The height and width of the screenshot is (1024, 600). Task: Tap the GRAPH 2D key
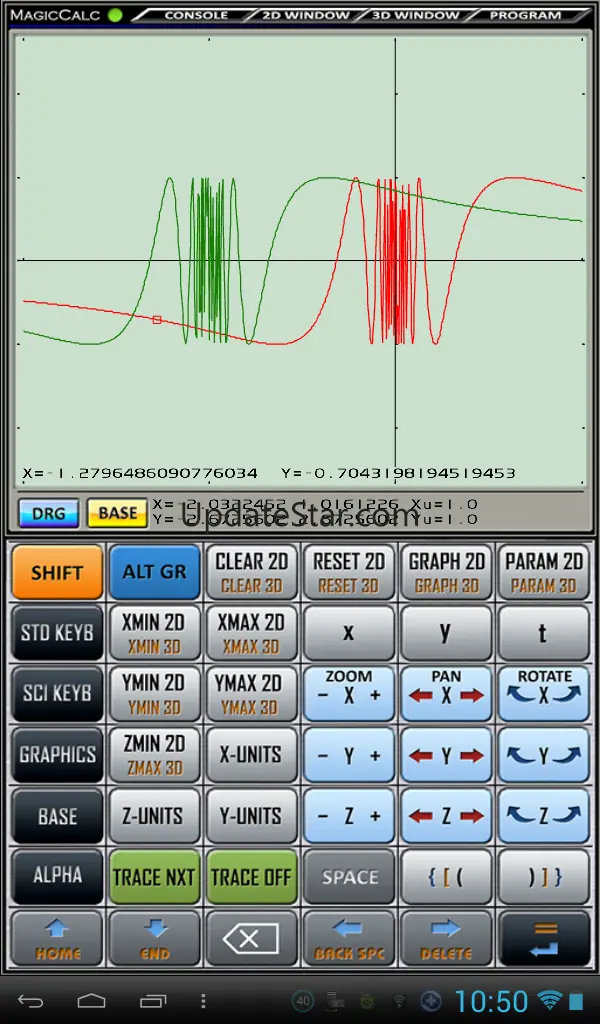point(446,572)
